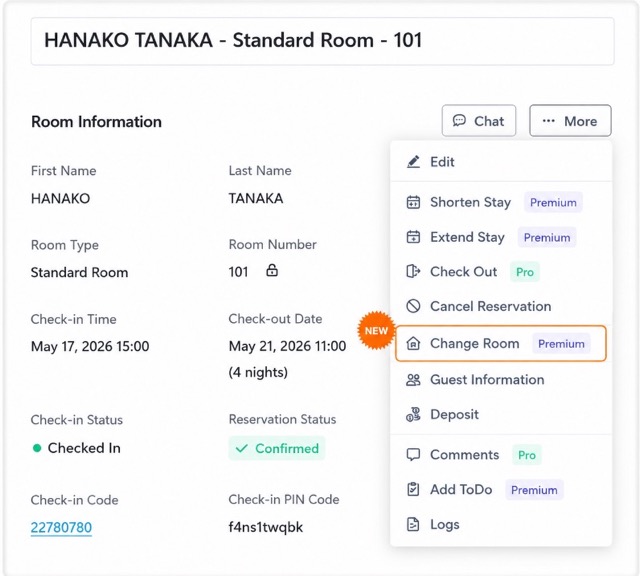Click the speech bubble icon beside Comments
This screenshot has width=640, height=576.
point(413,454)
